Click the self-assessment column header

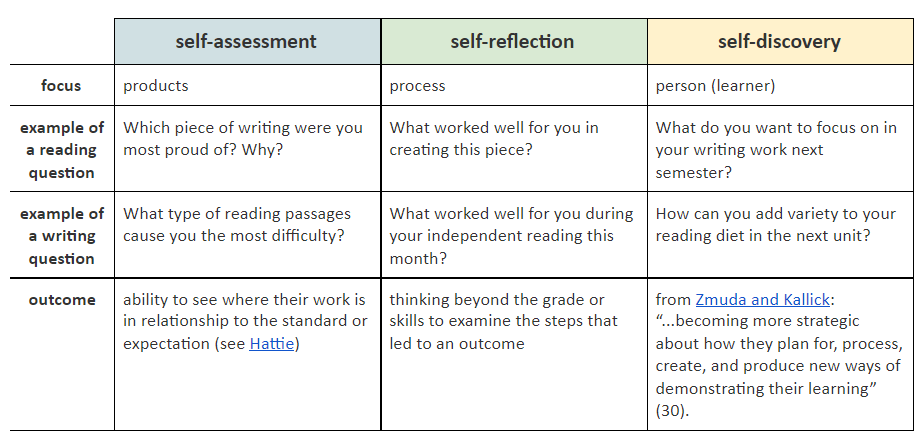click(246, 42)
